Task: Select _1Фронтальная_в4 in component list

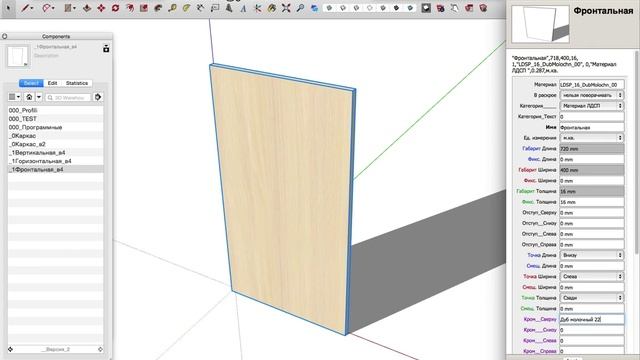Action: click(x=56, y=169)
